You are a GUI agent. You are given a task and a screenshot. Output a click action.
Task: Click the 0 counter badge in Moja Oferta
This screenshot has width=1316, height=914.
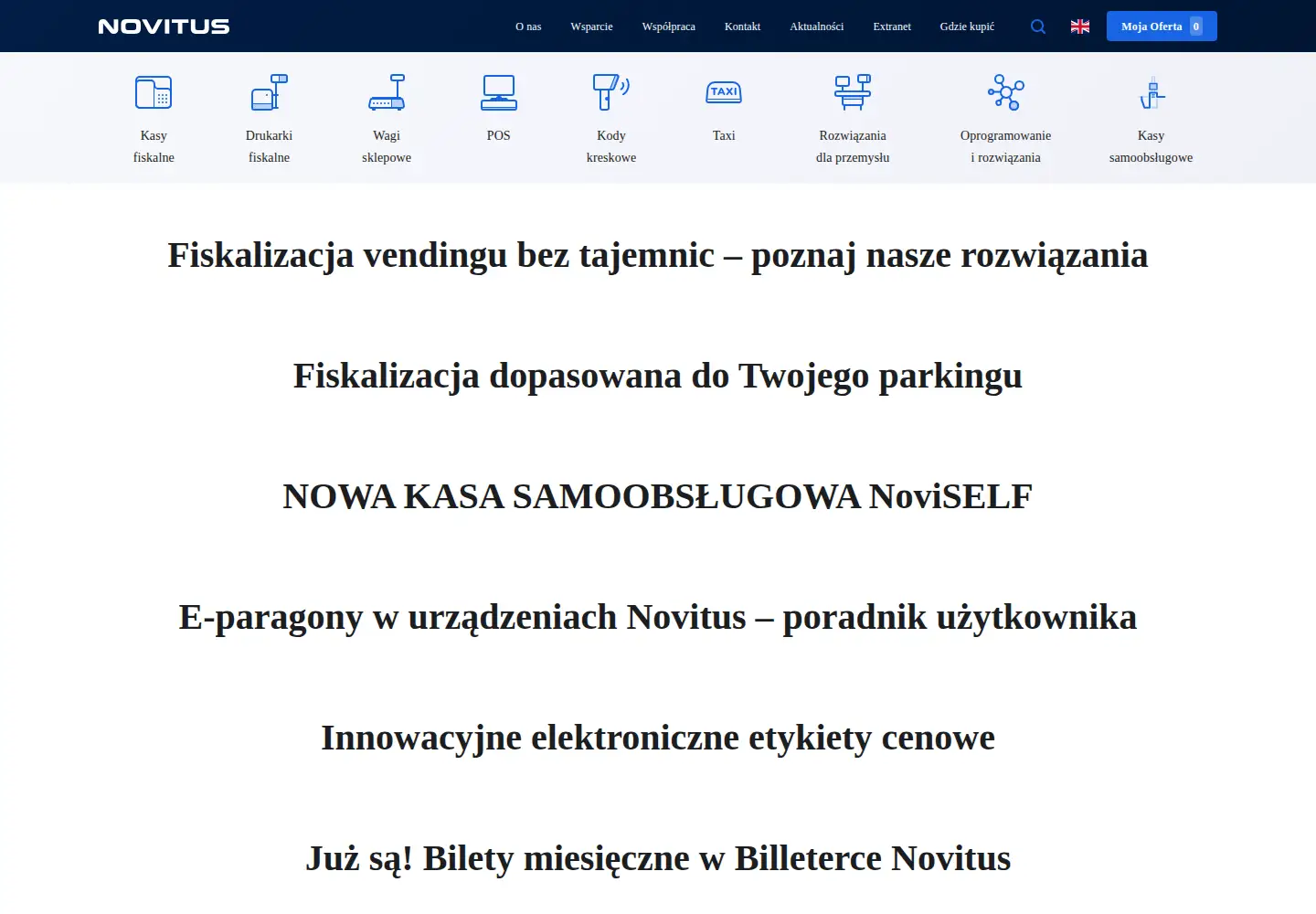pos(1196,27)
